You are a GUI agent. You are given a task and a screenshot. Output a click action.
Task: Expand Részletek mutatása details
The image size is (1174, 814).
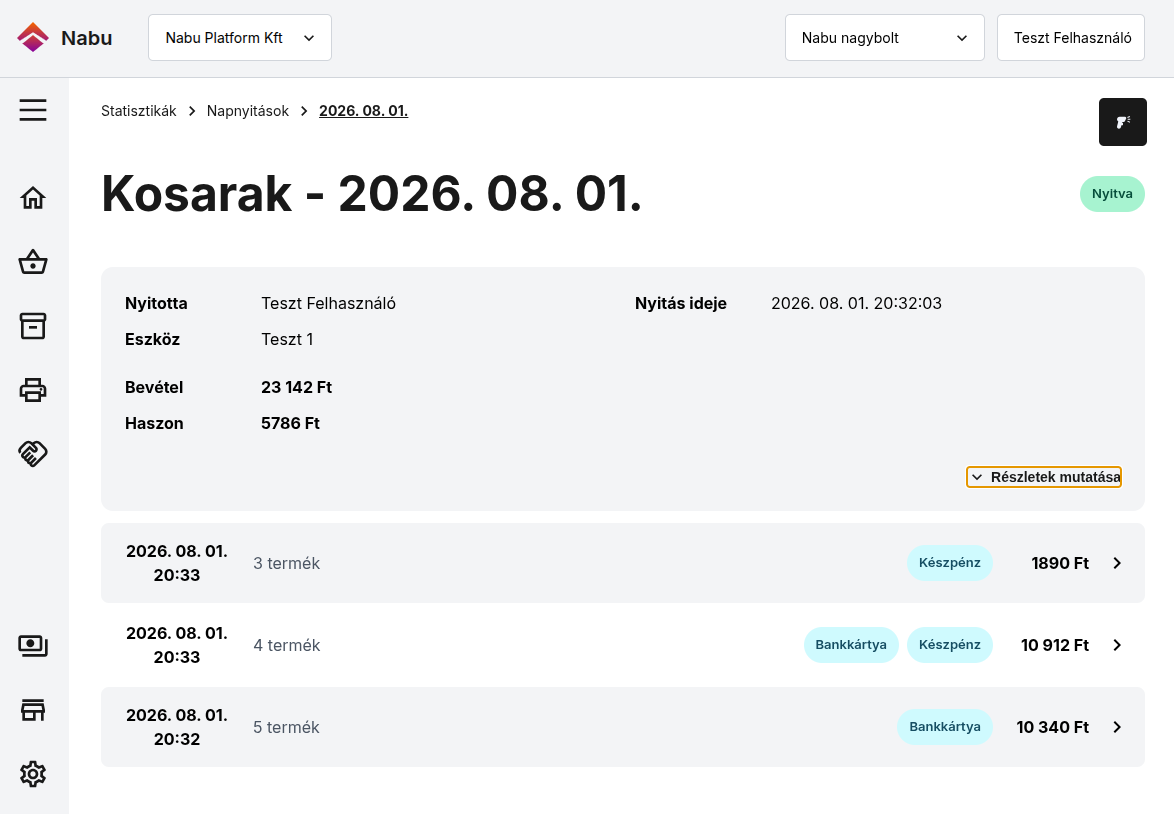coord(1044,477)
